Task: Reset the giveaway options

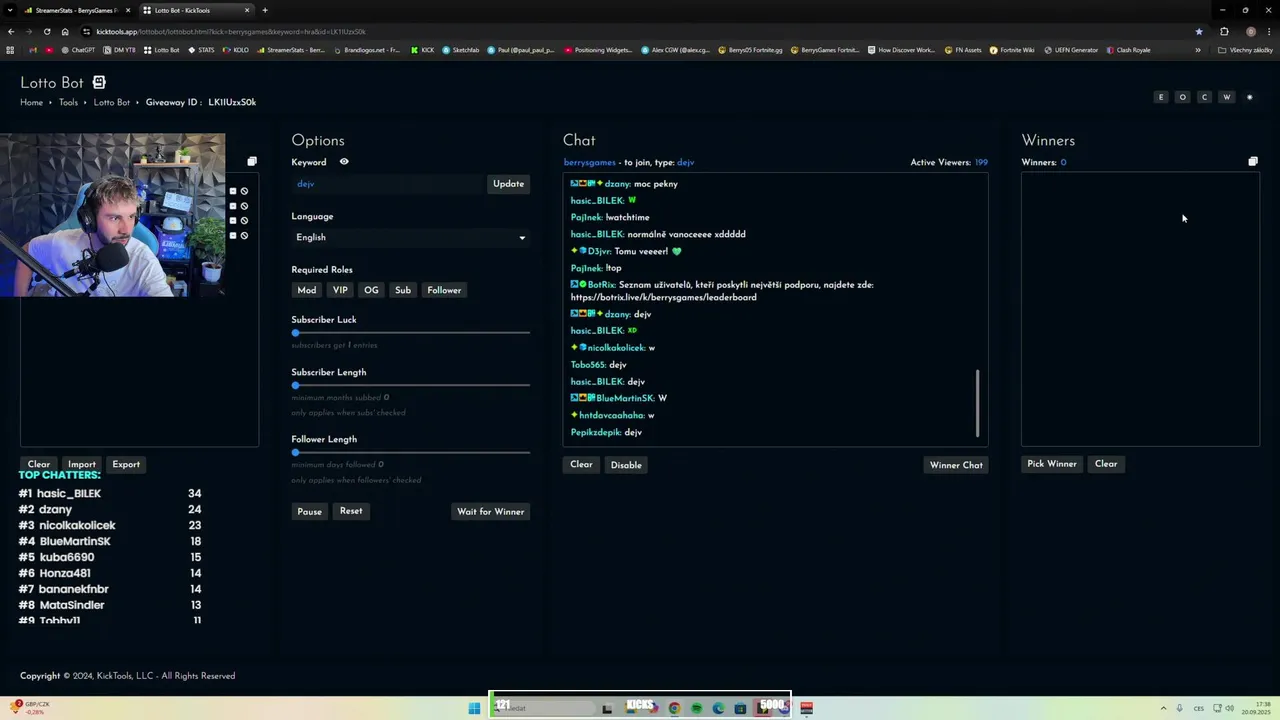Action: pyautogui.click(x=351, y=511)
